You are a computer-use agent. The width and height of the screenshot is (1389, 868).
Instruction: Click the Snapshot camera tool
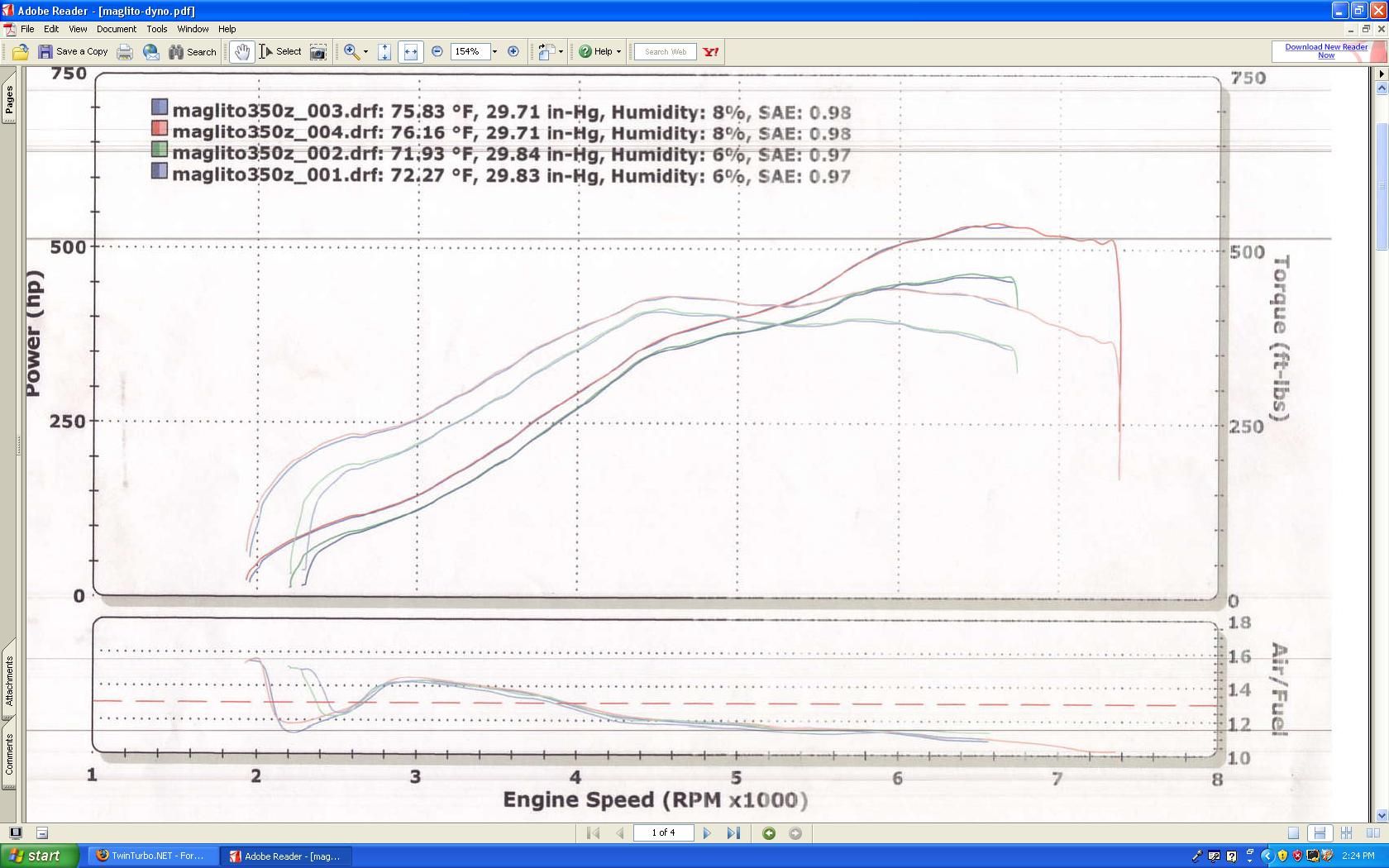tap(317, 52)
